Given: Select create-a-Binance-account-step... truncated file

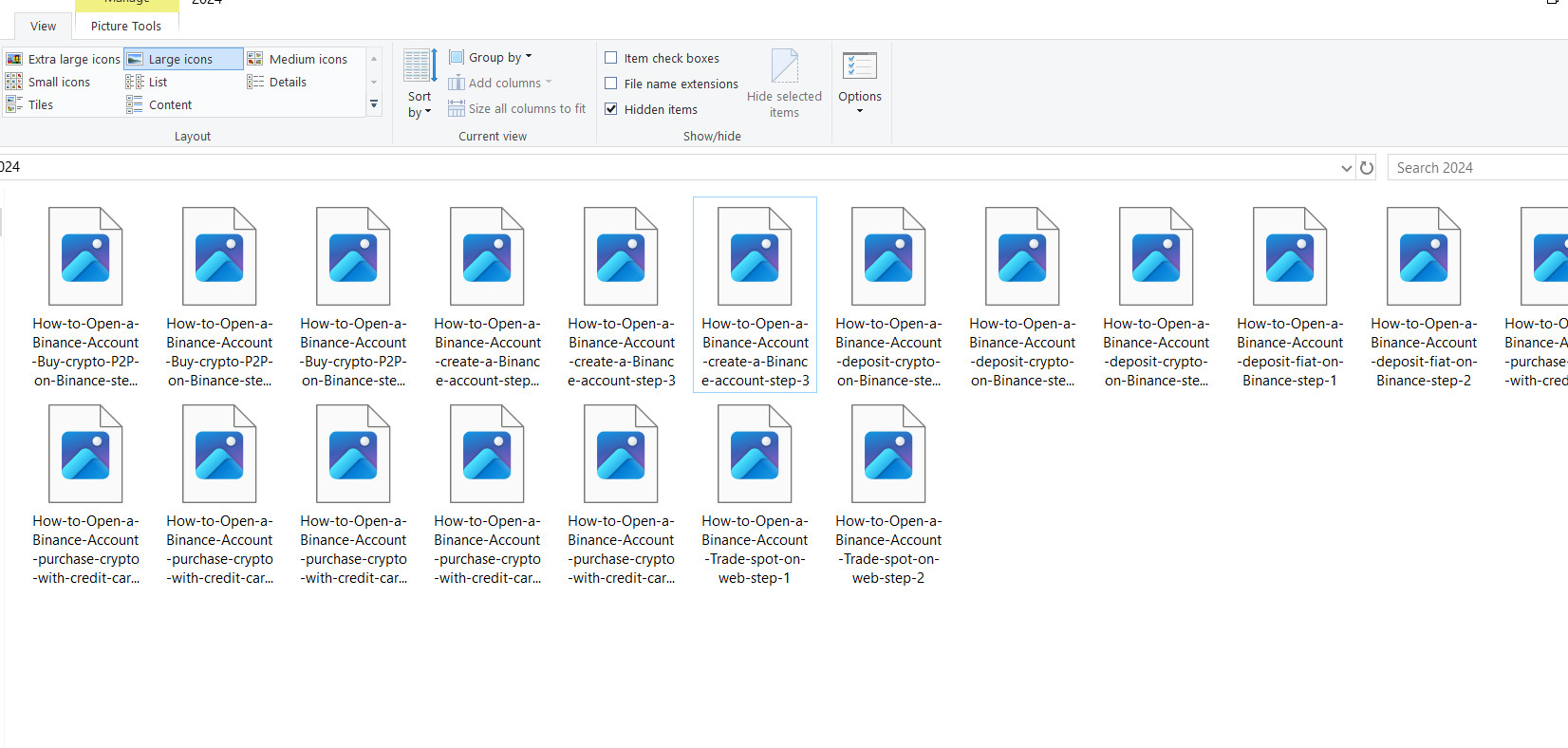Looking at the screenshot, I should (x=487, y=296).
